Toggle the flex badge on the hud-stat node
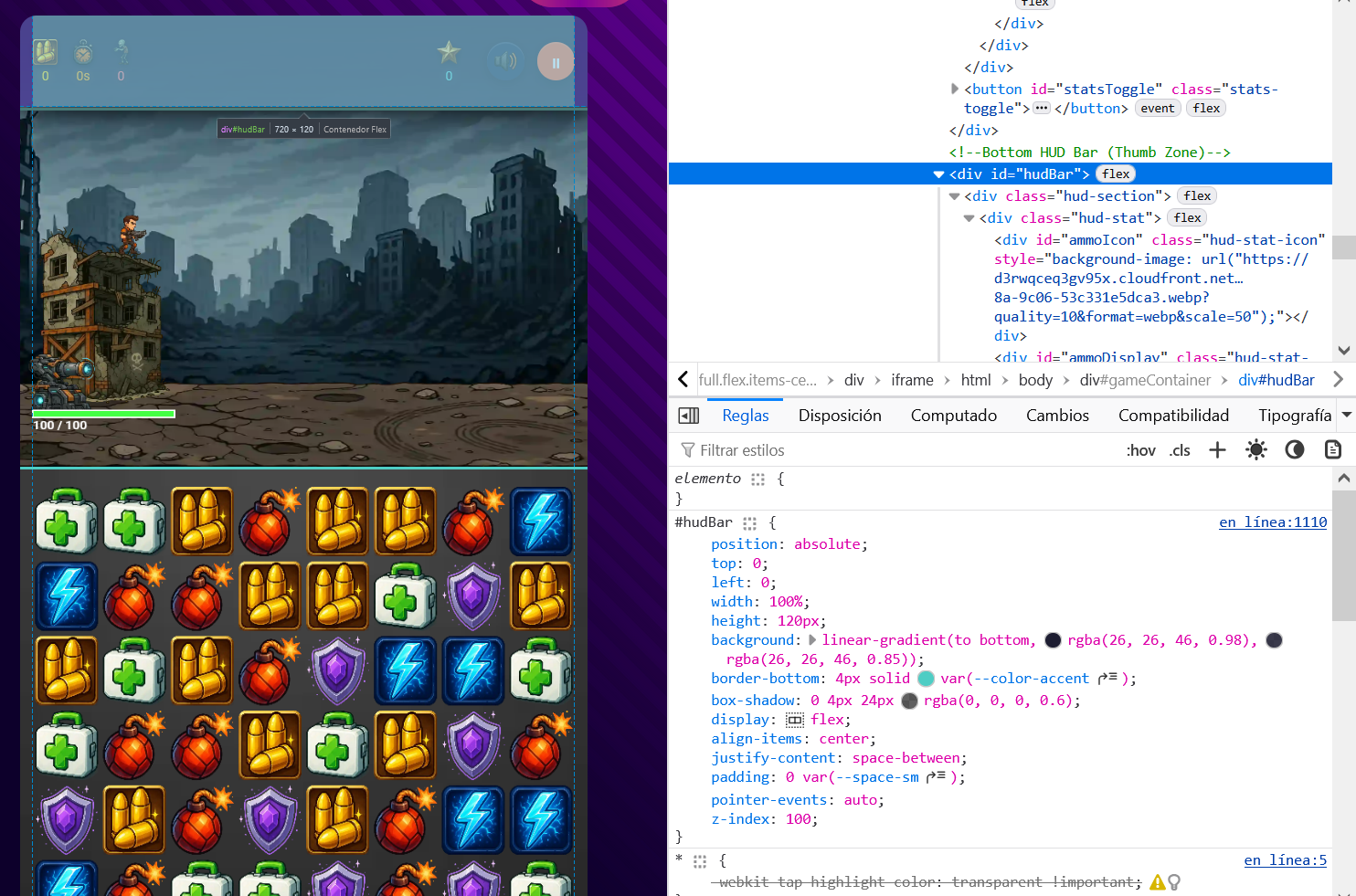The height and width of the screenshot is (896, 1356). click(1187, 217)
